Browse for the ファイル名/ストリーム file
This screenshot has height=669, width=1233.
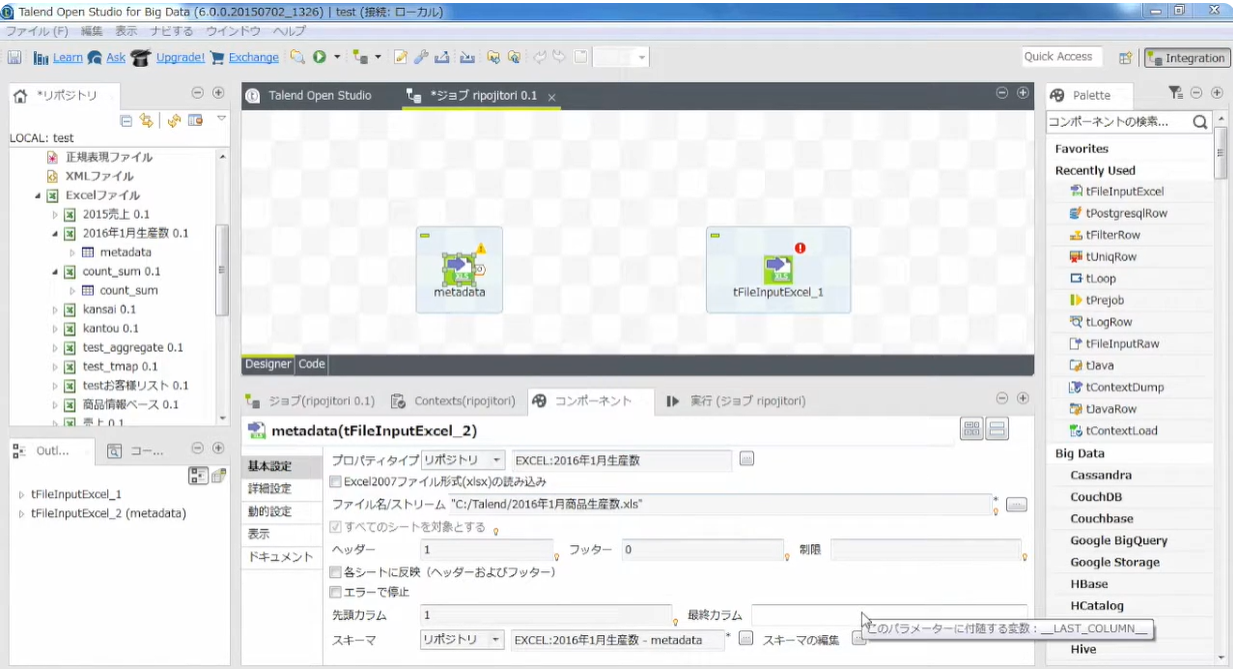(x=1017, y=505)
